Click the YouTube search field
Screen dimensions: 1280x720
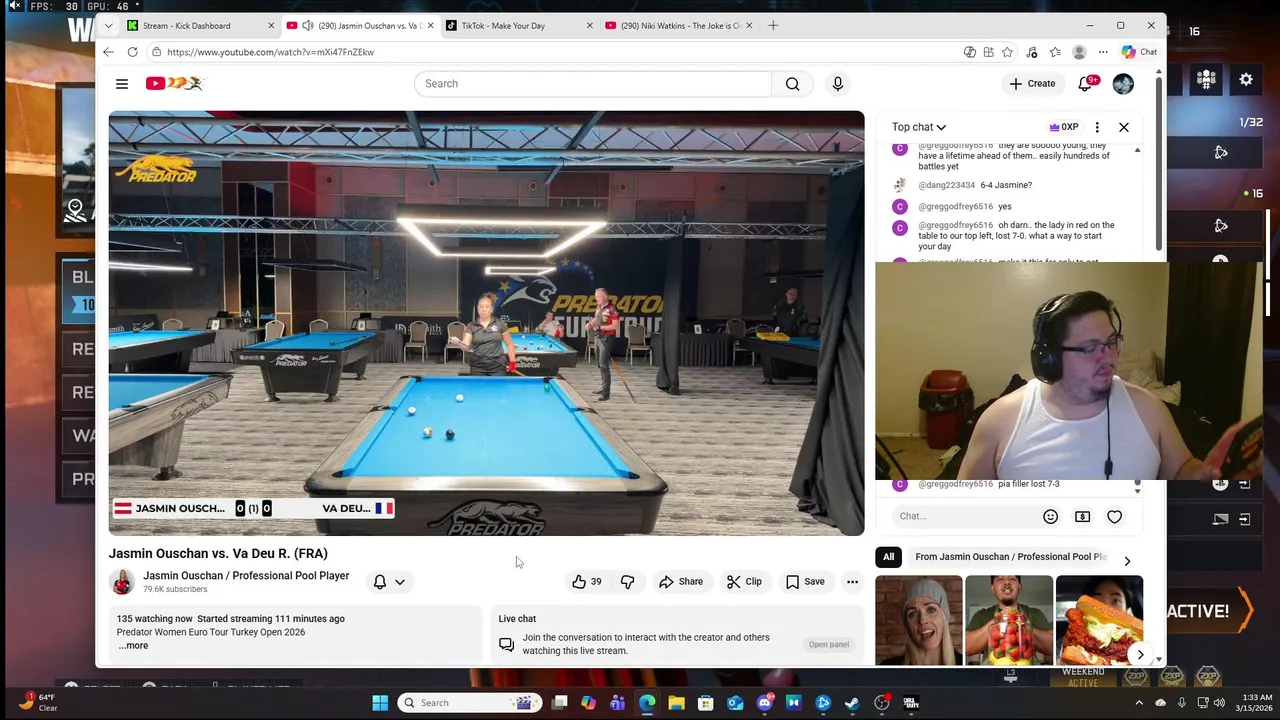click(x=593, y=84)
